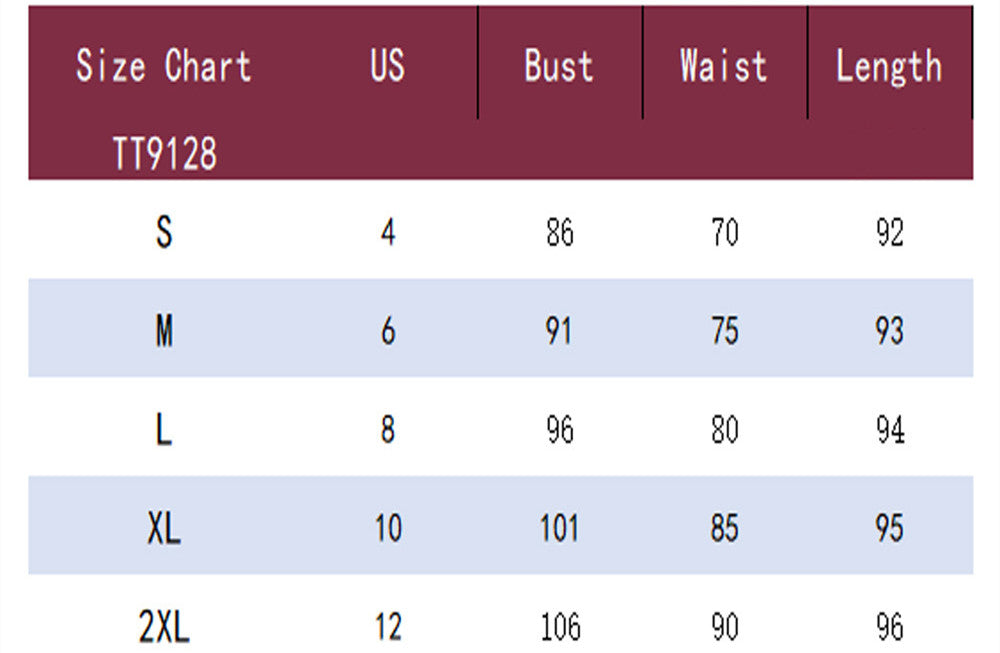Select the M size row label
Viewport: 1000px width, 653px height.
tap(164, 331)
